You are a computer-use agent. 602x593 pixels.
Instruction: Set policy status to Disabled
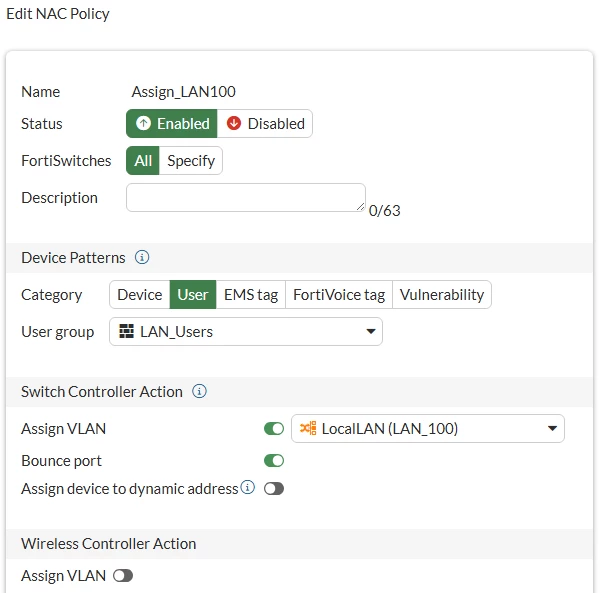point(265,124)
